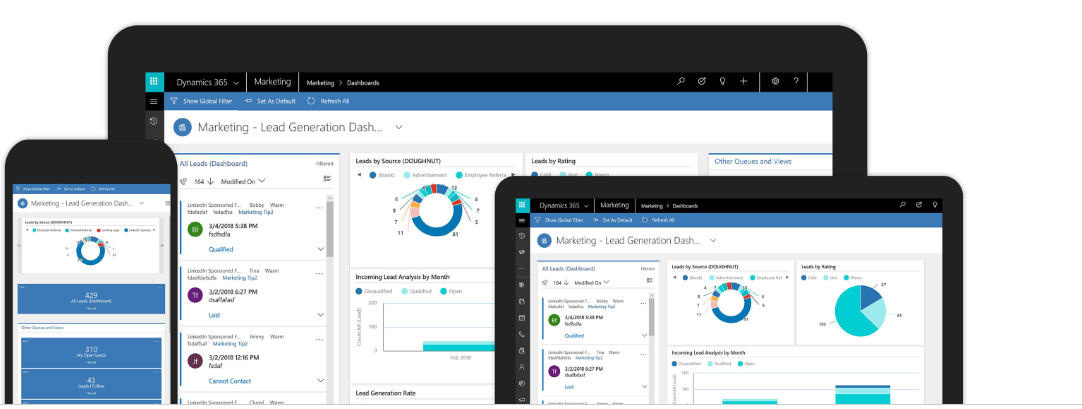Toggle Disqualified legend item on large tablet
The image size is (1082, 409).
coord(374,291)
